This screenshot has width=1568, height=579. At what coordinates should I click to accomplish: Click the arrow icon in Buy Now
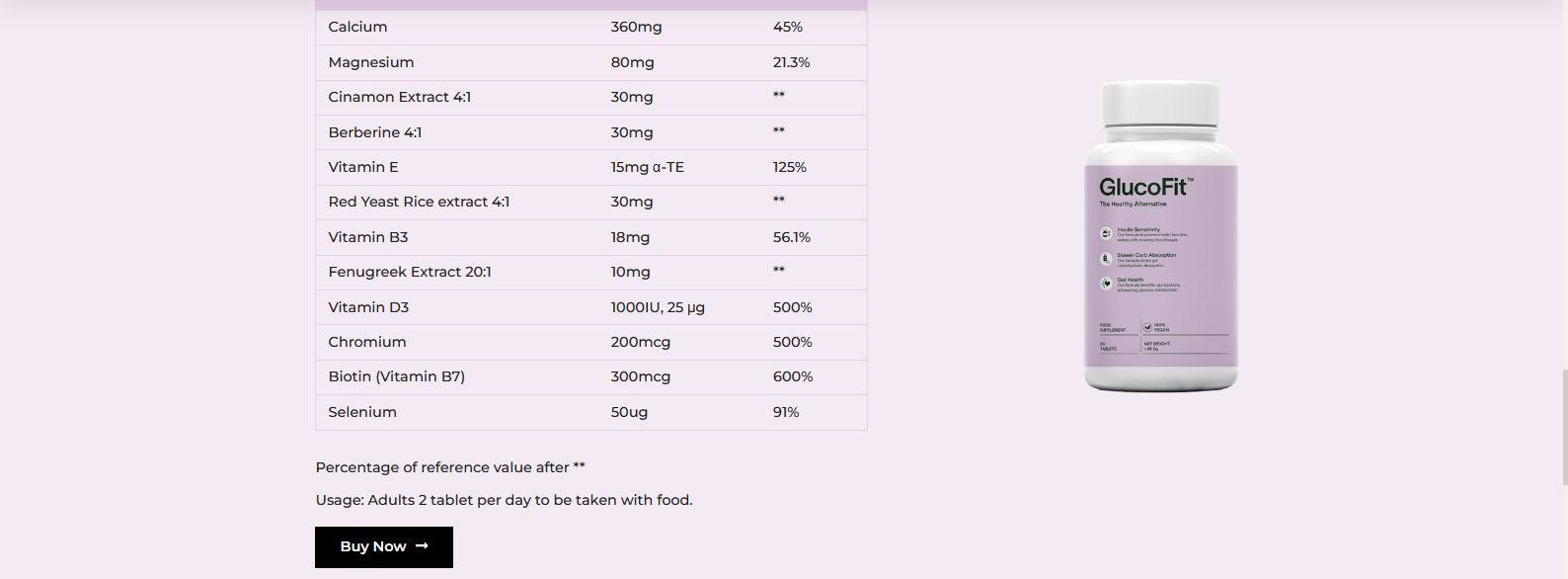click(422, 546)
